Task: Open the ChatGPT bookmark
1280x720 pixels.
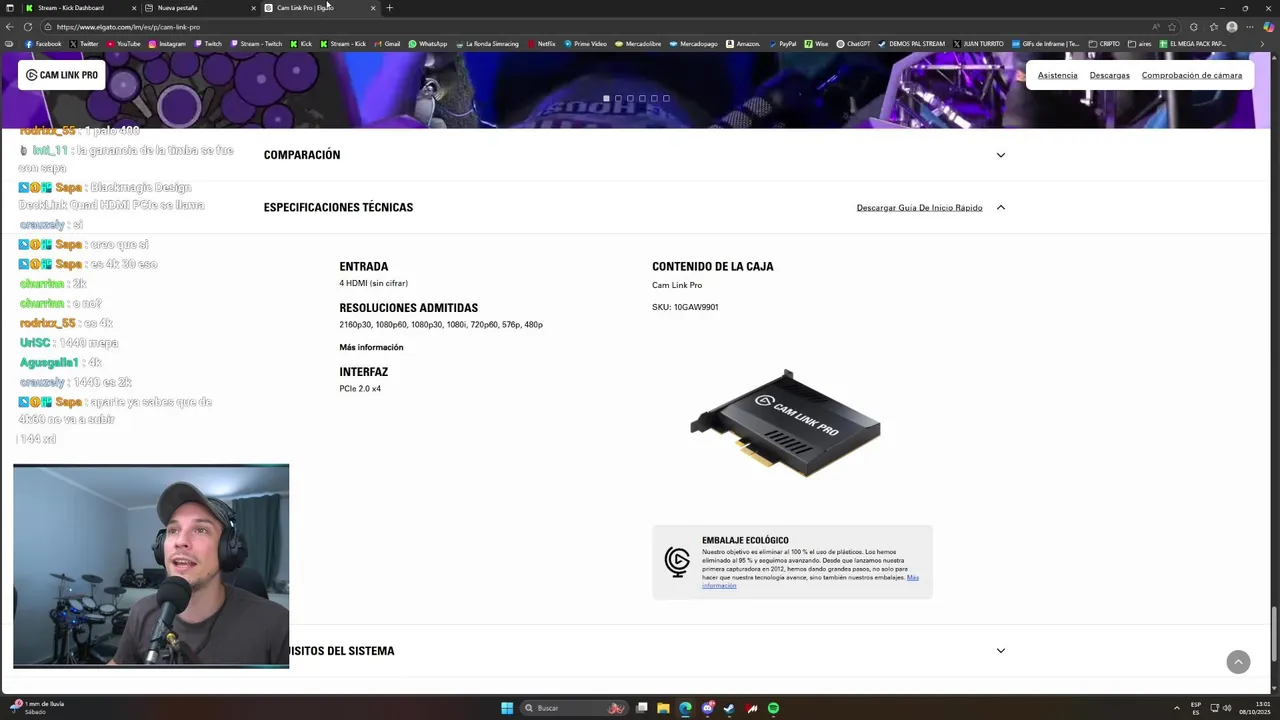Action: (854, 44)
